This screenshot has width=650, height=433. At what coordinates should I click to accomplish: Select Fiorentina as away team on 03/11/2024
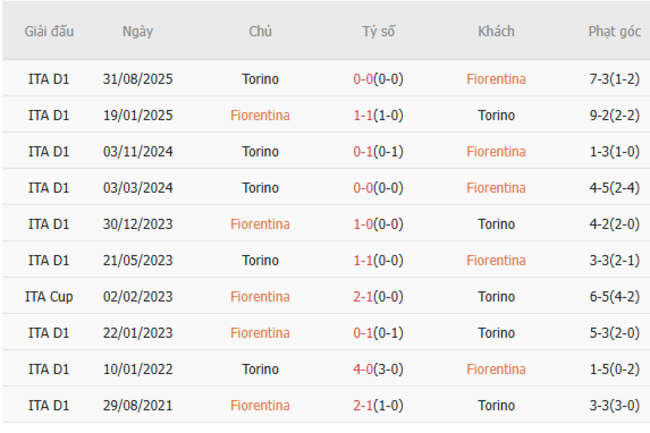[496, 151]
